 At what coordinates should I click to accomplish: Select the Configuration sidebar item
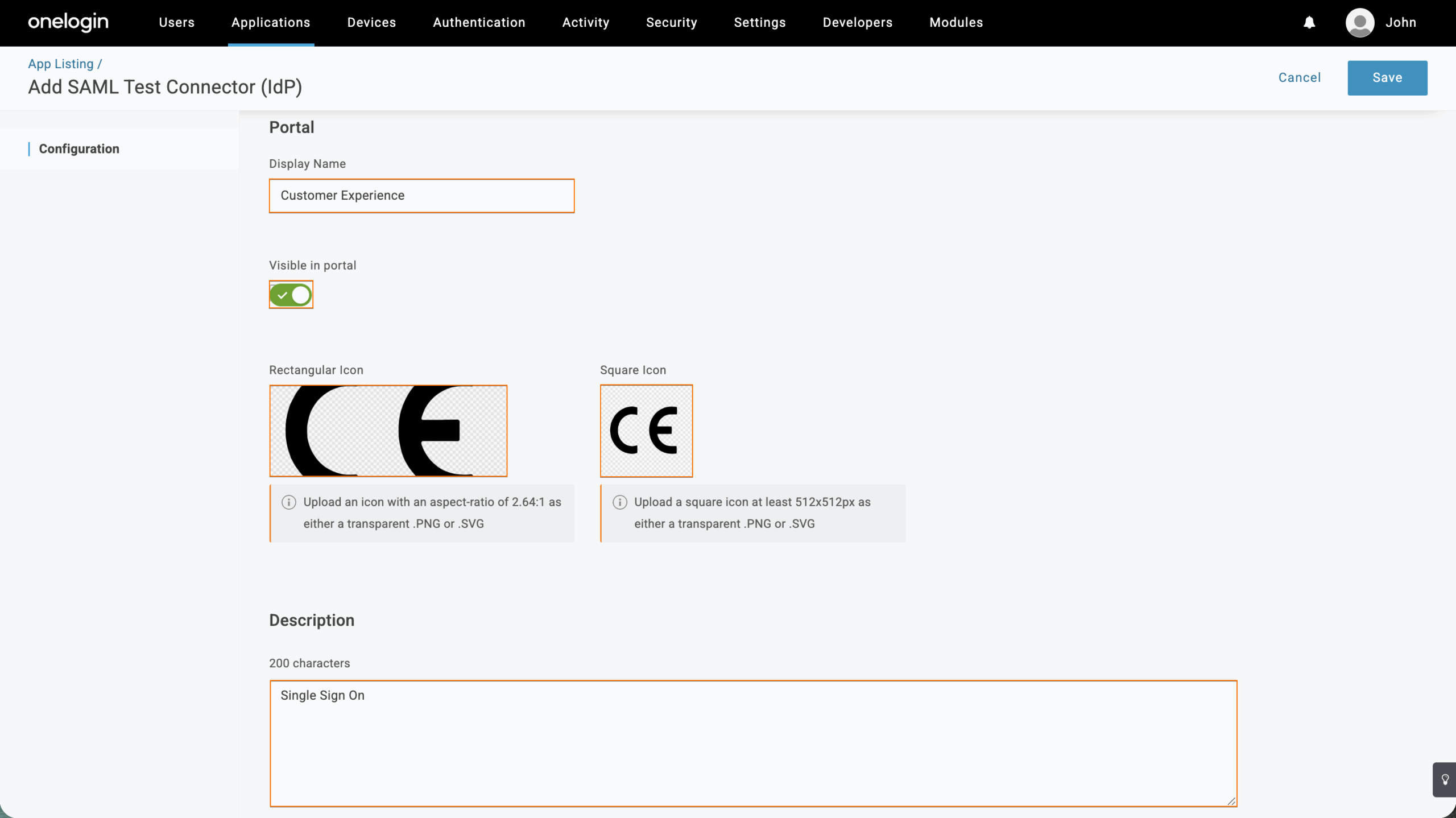[79, 148]
